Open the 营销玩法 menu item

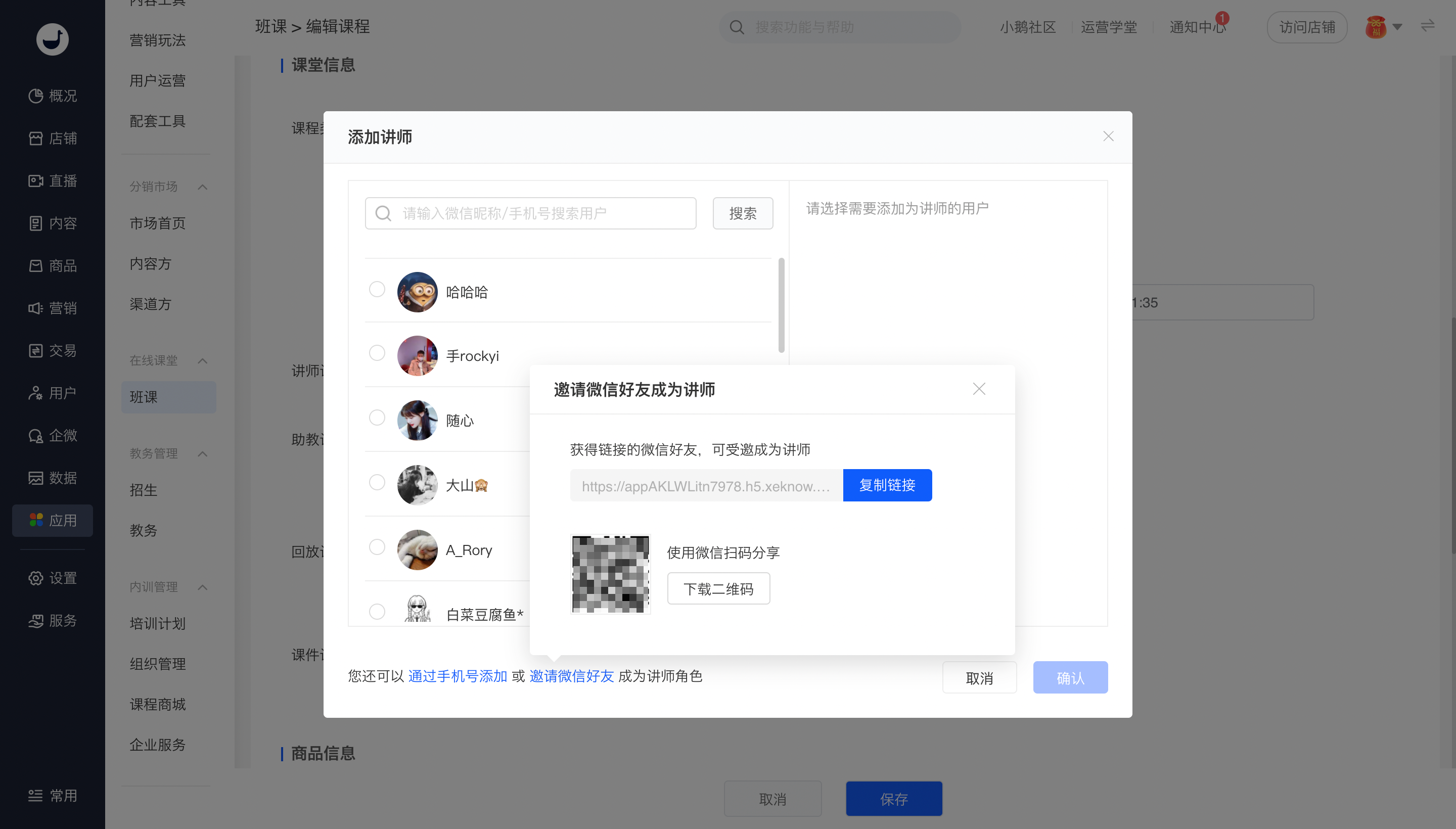(158, 40)
